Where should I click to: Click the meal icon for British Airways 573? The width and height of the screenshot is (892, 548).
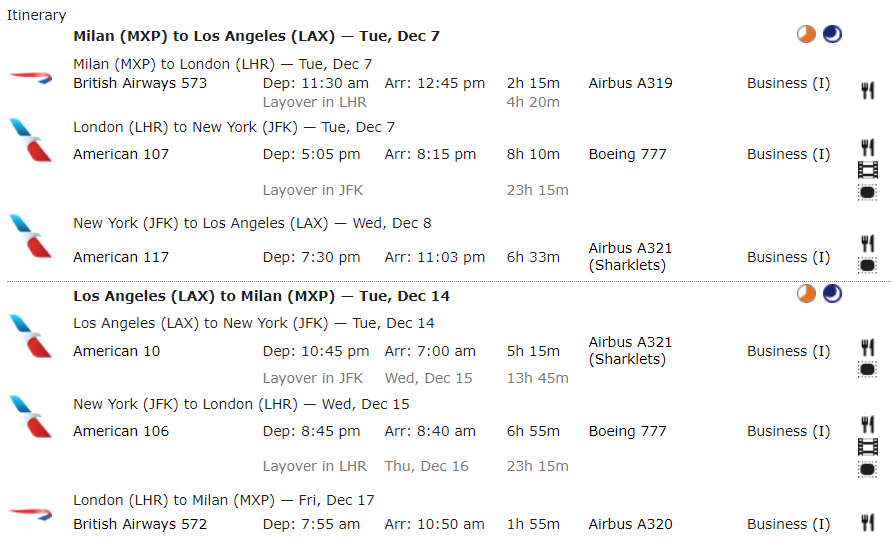867,91
